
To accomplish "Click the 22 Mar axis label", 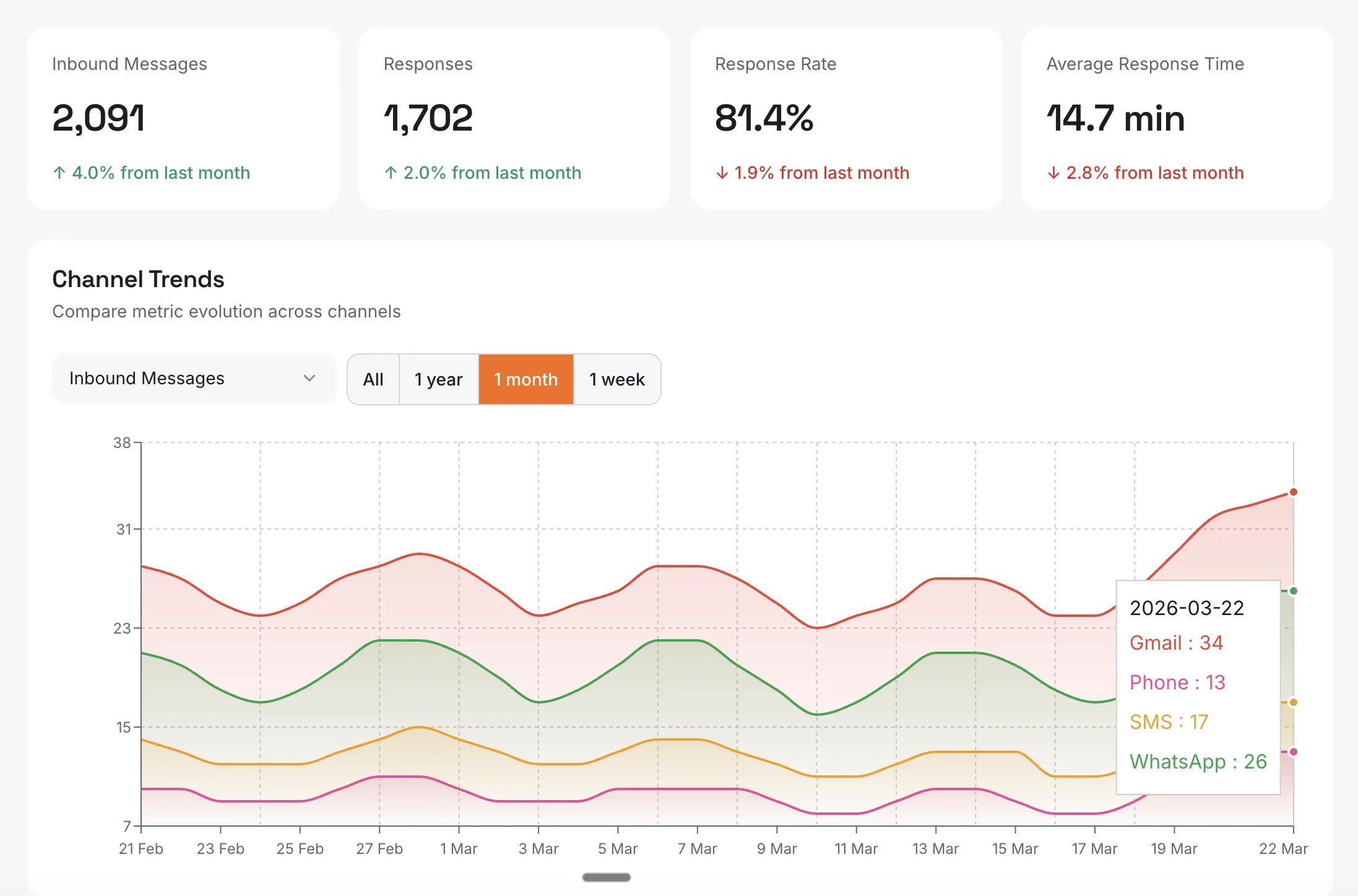I will coord(1284,848).
